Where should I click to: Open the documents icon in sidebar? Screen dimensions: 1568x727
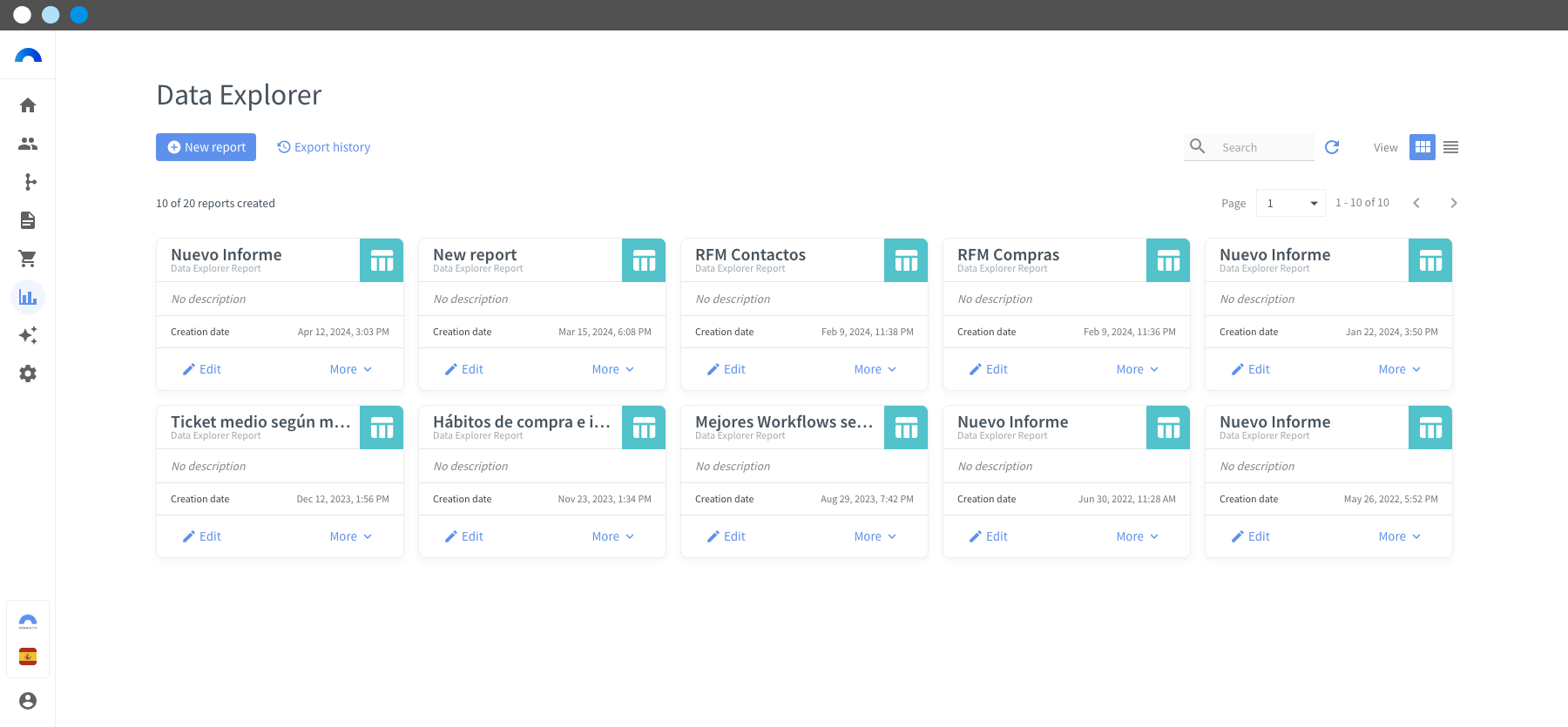pos(28,220)
